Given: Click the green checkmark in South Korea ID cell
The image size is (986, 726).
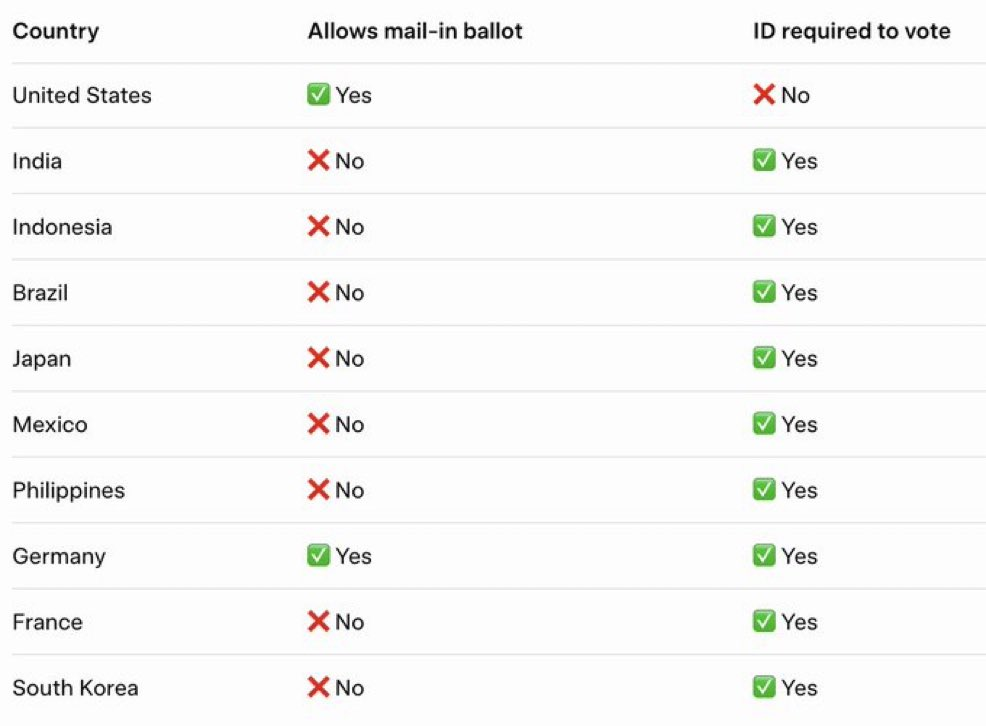Looking at the screenshot, I should coord(764,688).
